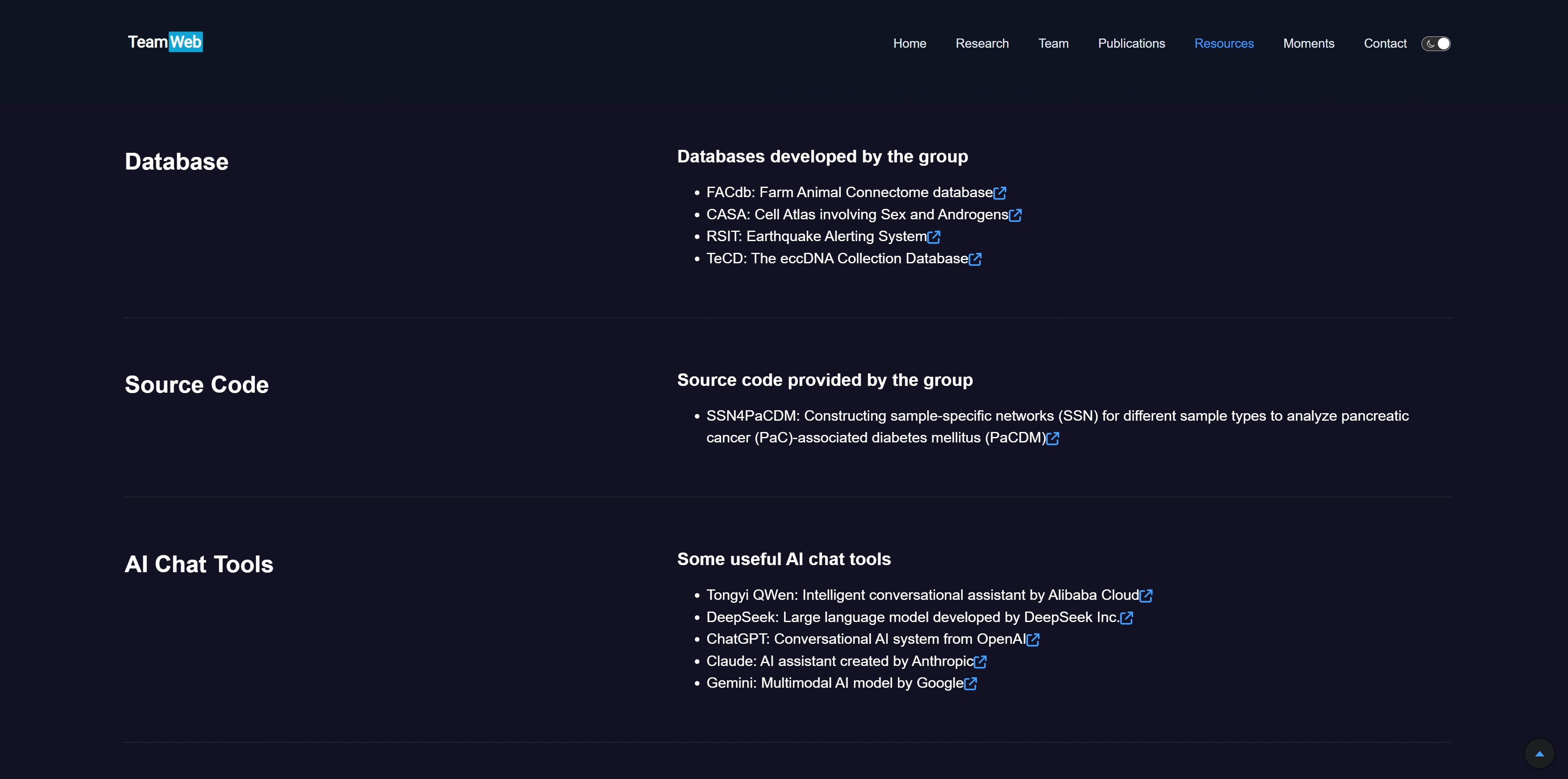Click external link icon after TeCD database
The image size is (1568, 779).
[x=974, y=259]
